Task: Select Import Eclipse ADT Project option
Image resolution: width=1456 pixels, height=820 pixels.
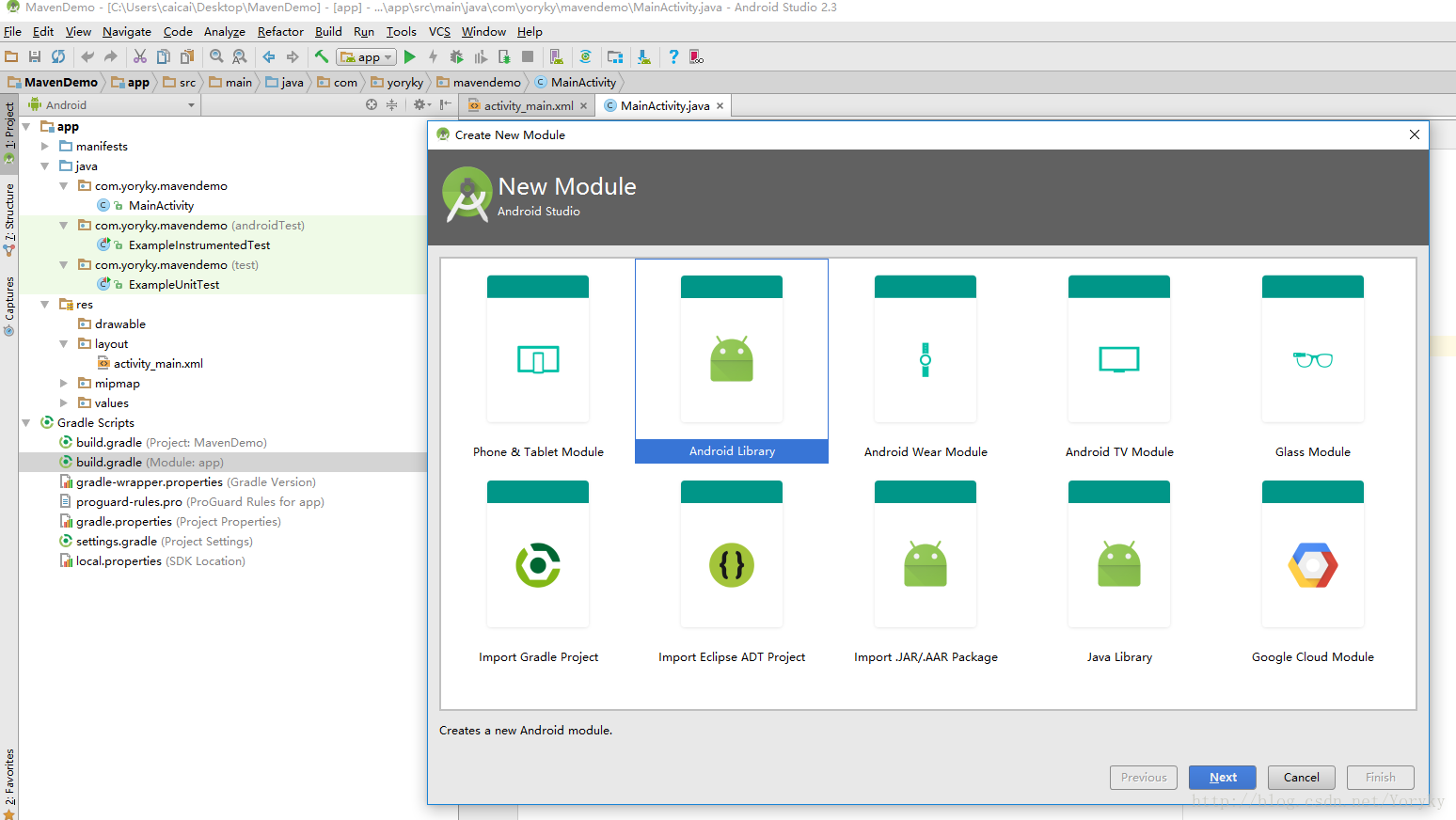Action: pyautogui.click(x=732, y=567)
